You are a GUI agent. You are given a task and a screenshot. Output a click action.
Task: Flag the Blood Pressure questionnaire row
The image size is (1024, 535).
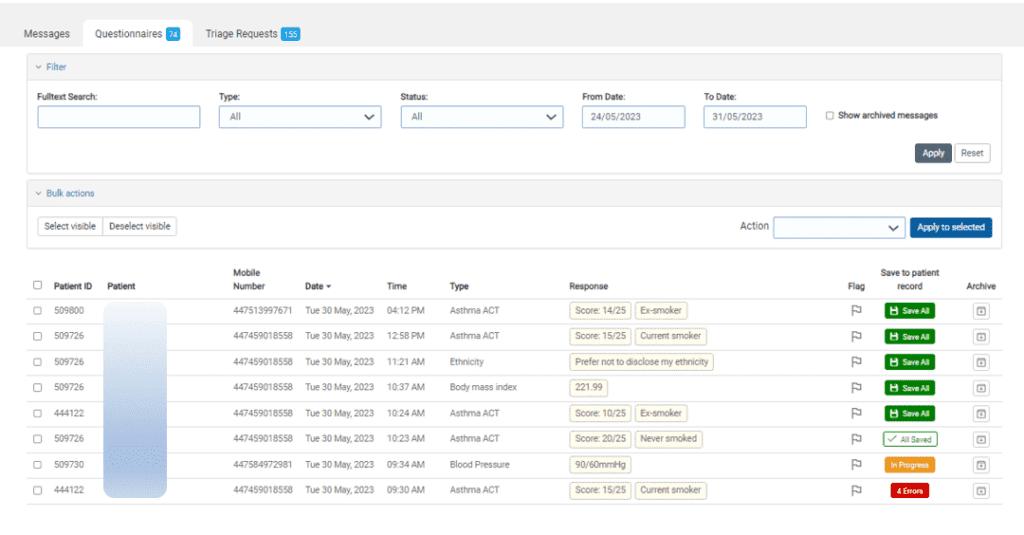click(x=855, y=465)
